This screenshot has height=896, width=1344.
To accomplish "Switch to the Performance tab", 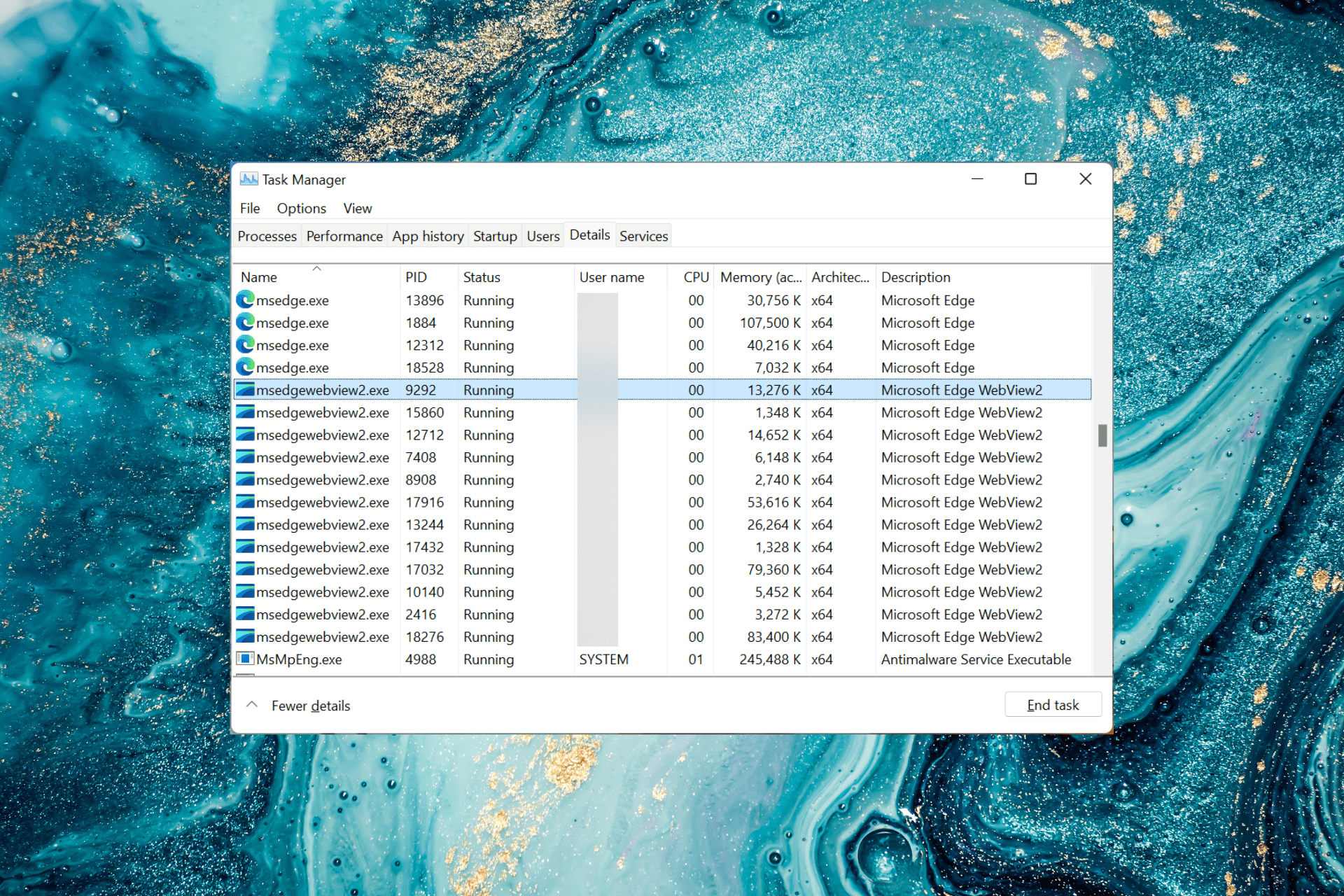I will 343,235.
